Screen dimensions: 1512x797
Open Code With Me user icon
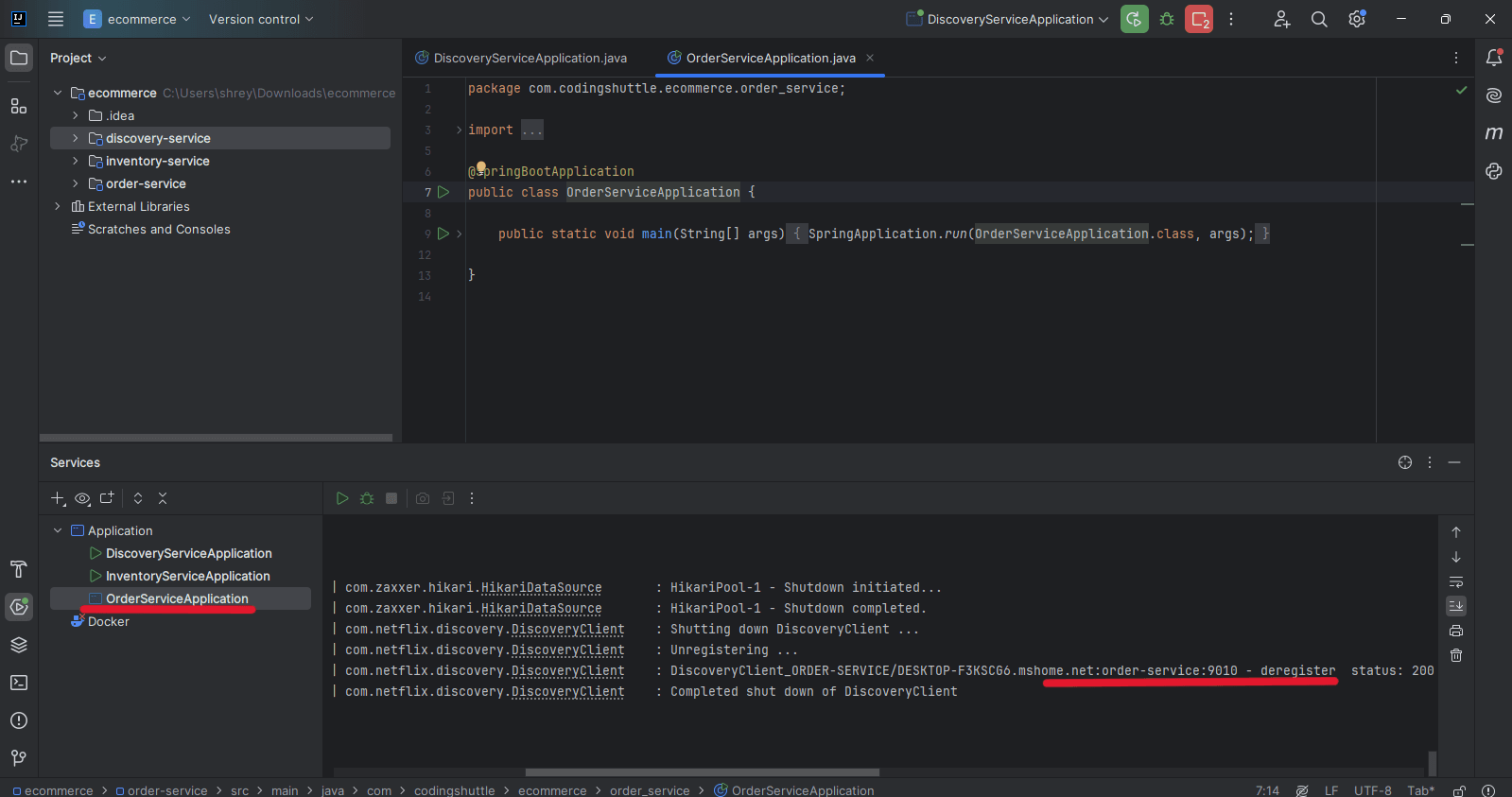click(x=1281, y=19)
